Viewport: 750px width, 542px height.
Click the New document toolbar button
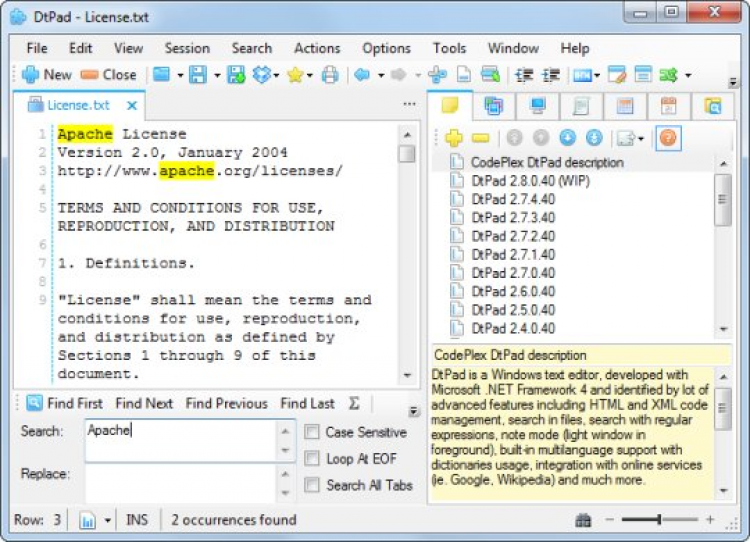coord(47,75)
